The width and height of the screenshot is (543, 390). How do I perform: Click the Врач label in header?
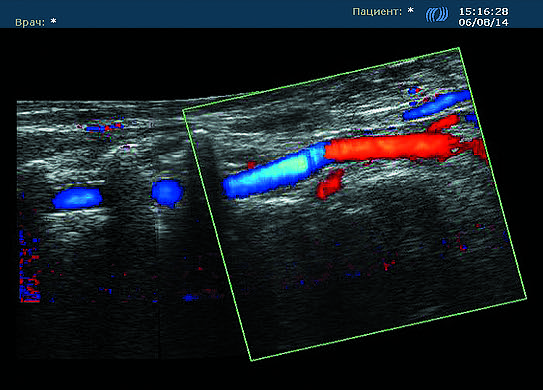(30, 23)
